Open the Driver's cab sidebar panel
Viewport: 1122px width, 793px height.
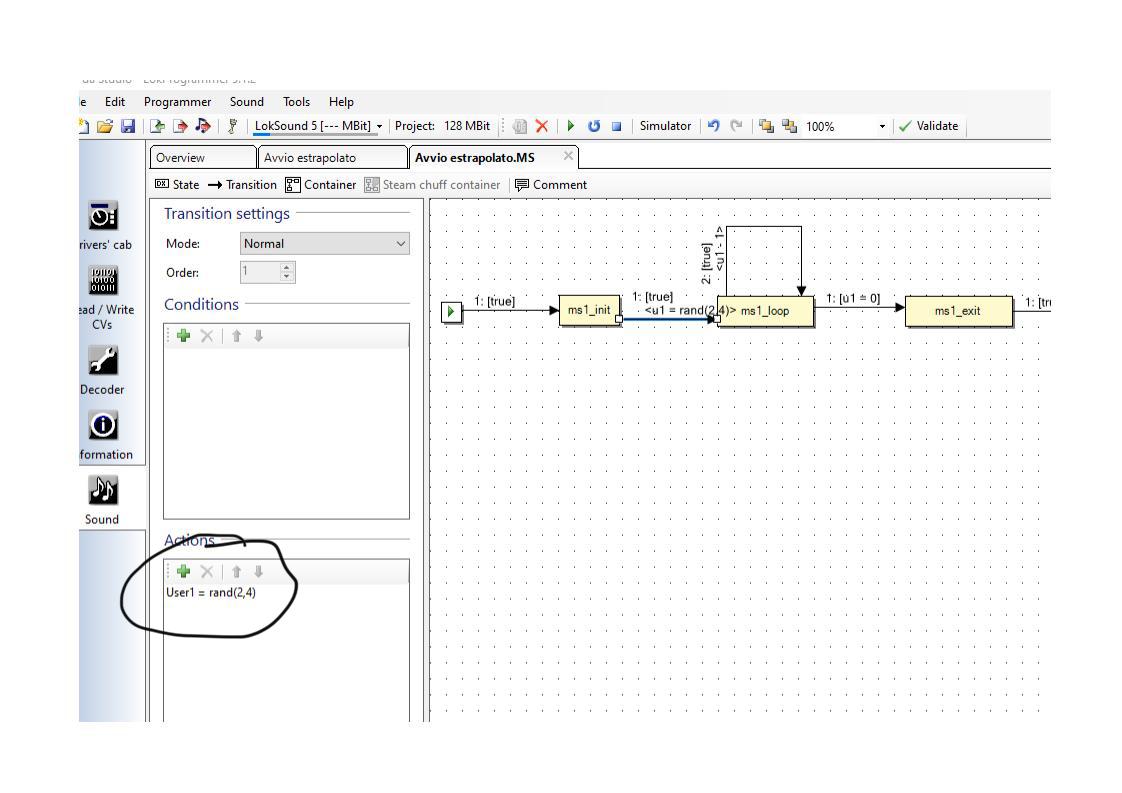(x=103, y=218)
